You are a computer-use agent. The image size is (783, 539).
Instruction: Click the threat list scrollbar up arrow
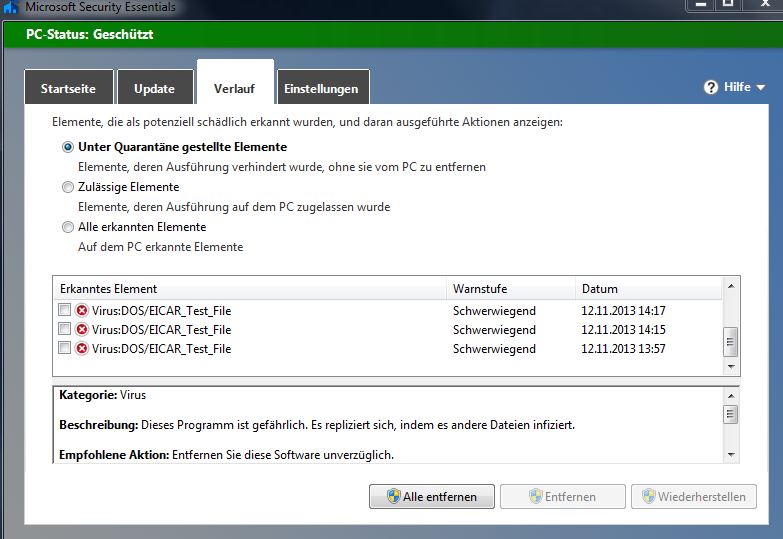tap(731, 286)
